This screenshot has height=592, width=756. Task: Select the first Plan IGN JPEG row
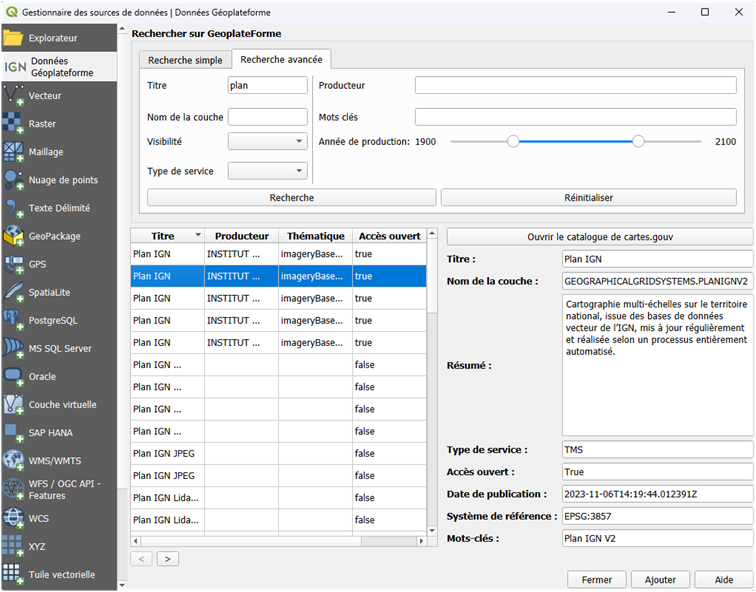(x=278, y=453)
